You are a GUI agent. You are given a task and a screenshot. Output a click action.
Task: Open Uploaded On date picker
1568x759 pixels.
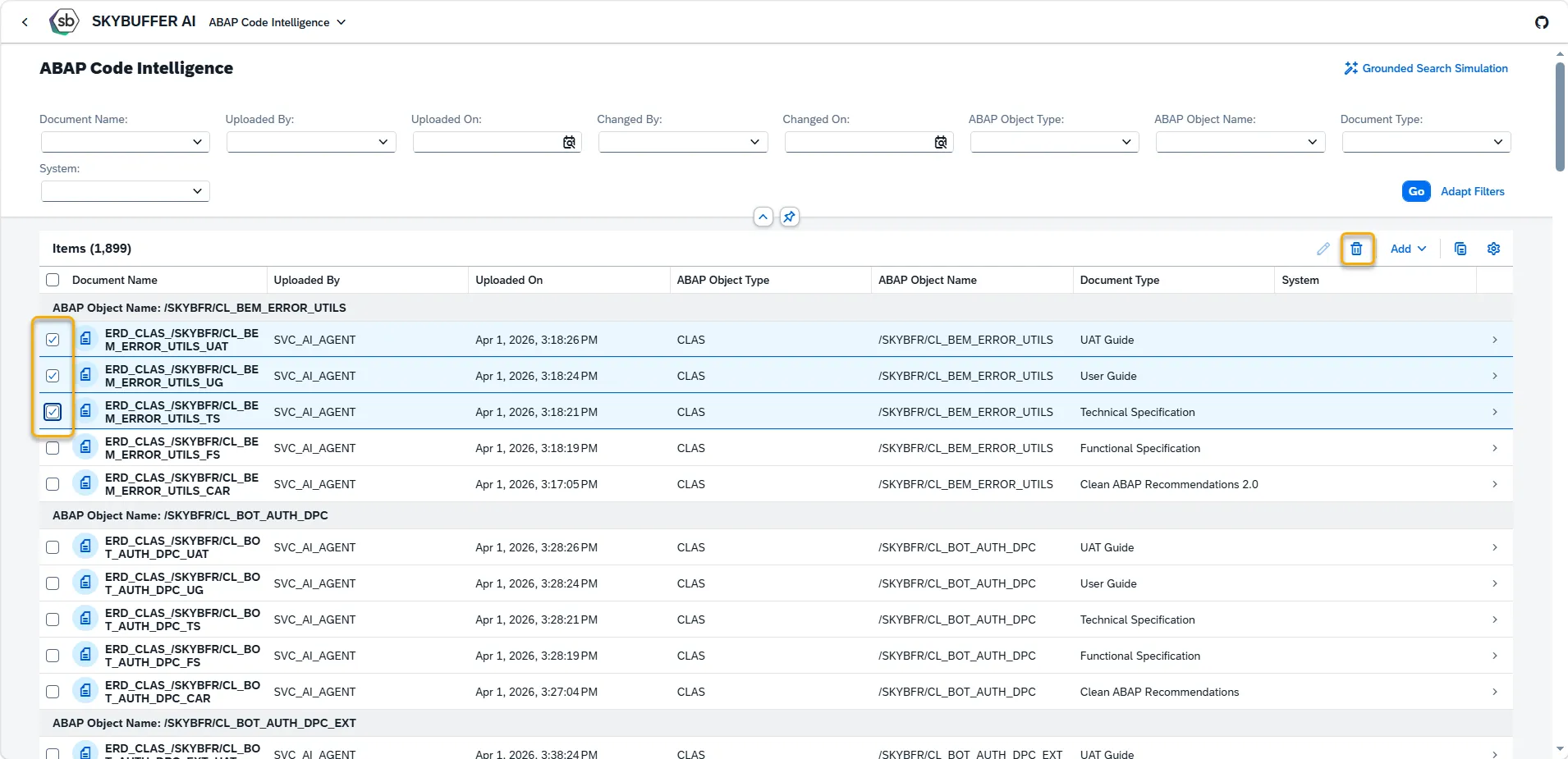pyautogui.click(x=569, y=142)
